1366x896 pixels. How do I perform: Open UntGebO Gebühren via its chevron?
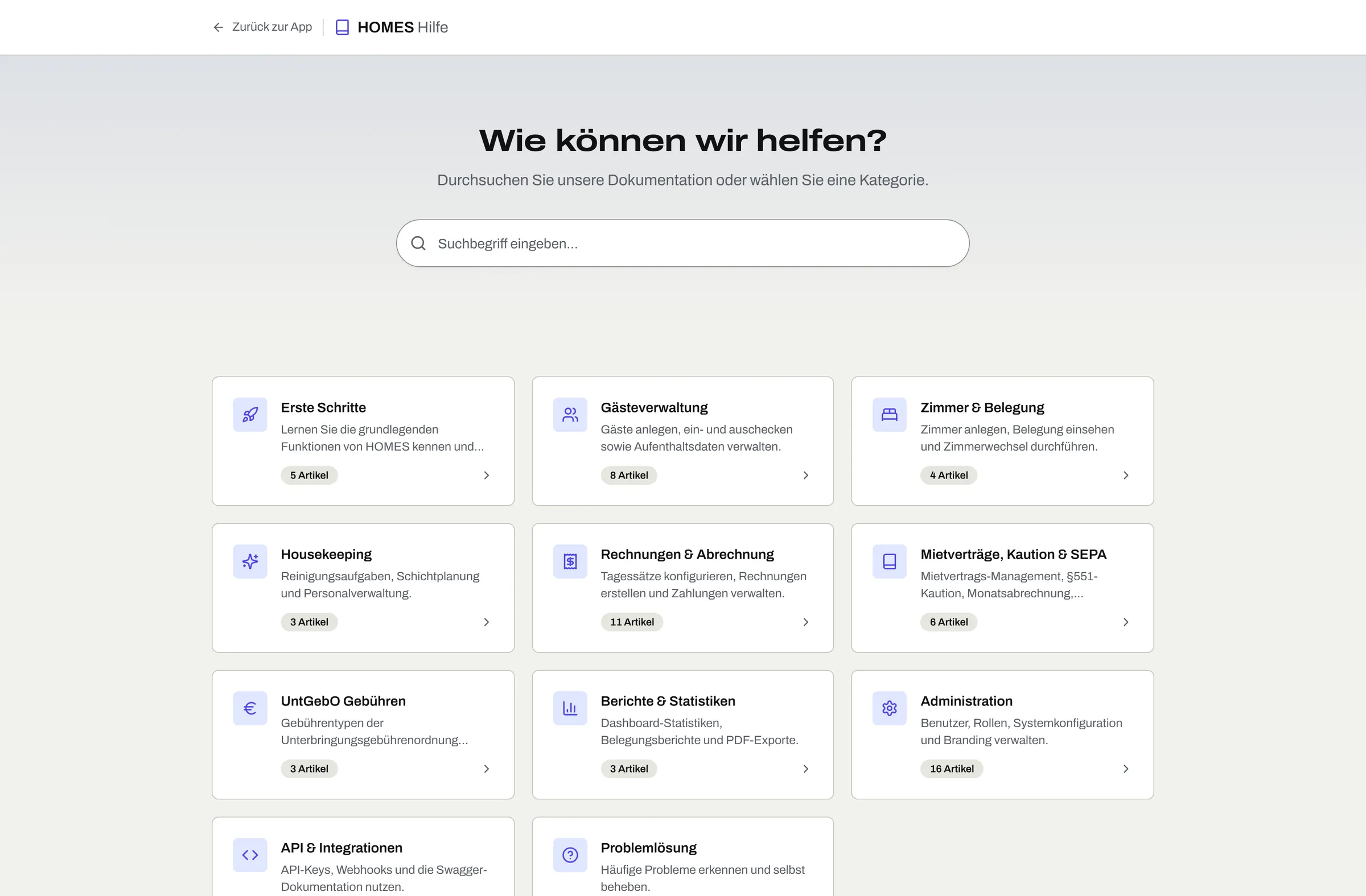[486, 769]
